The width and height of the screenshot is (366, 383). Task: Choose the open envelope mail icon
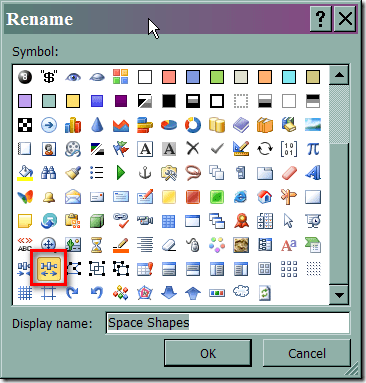73,197
